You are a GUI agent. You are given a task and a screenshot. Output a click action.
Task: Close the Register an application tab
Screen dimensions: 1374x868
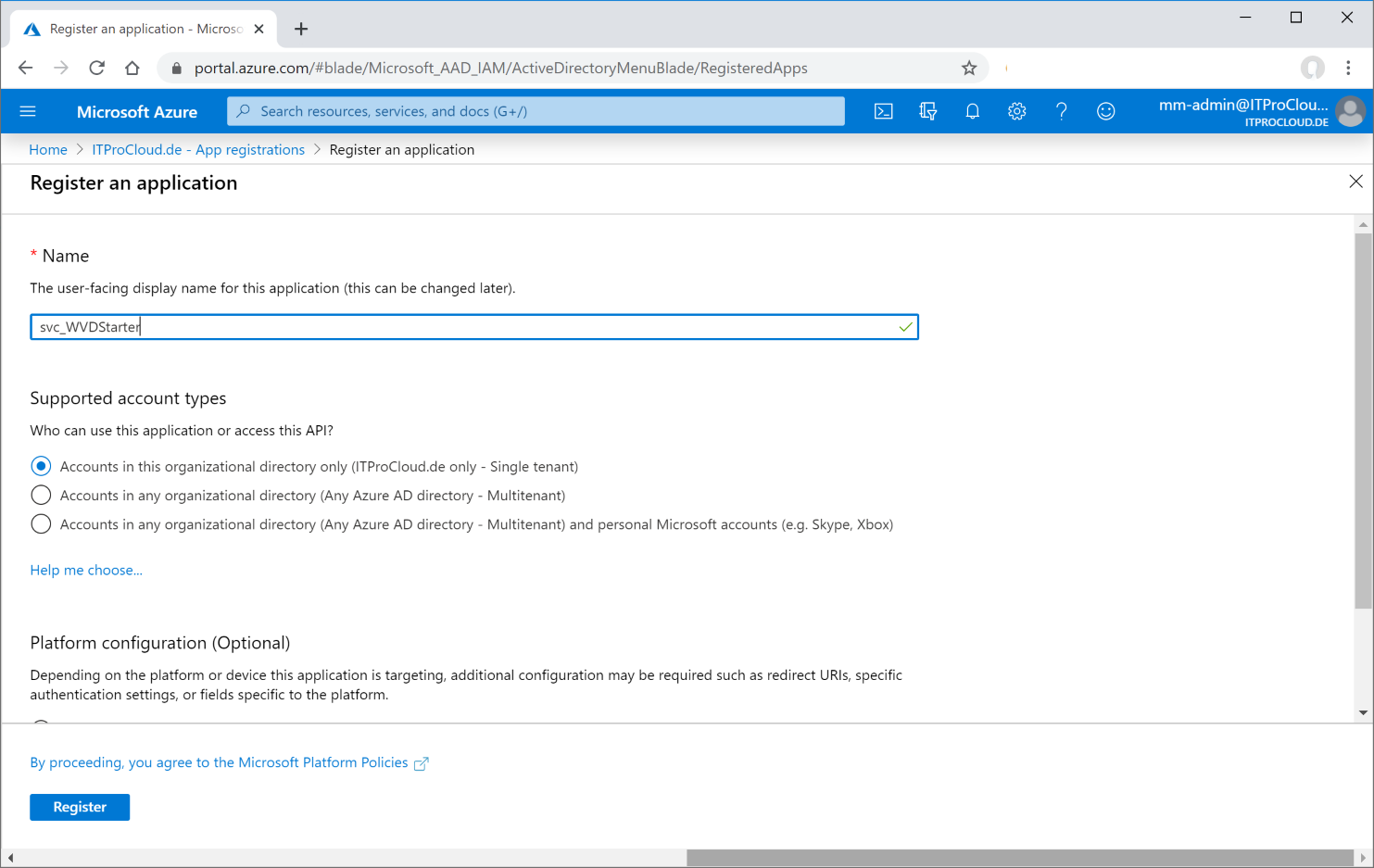point(258,29)
